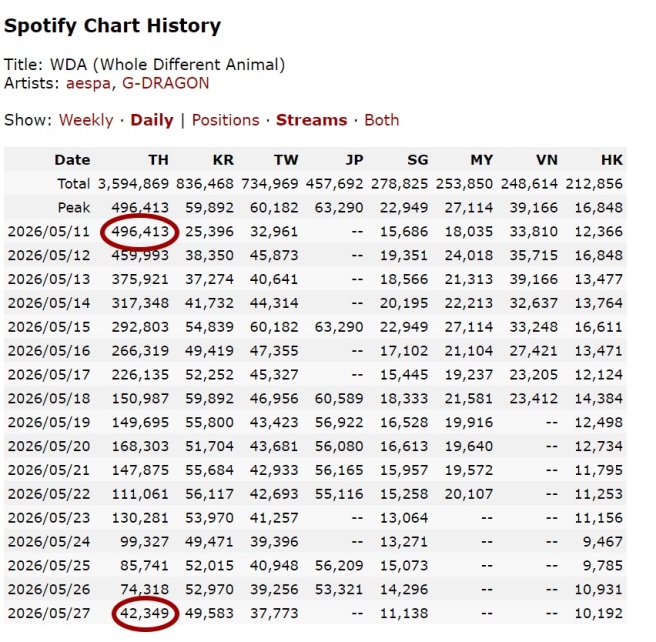Click the date 2026/05/15

coord(49,327)
